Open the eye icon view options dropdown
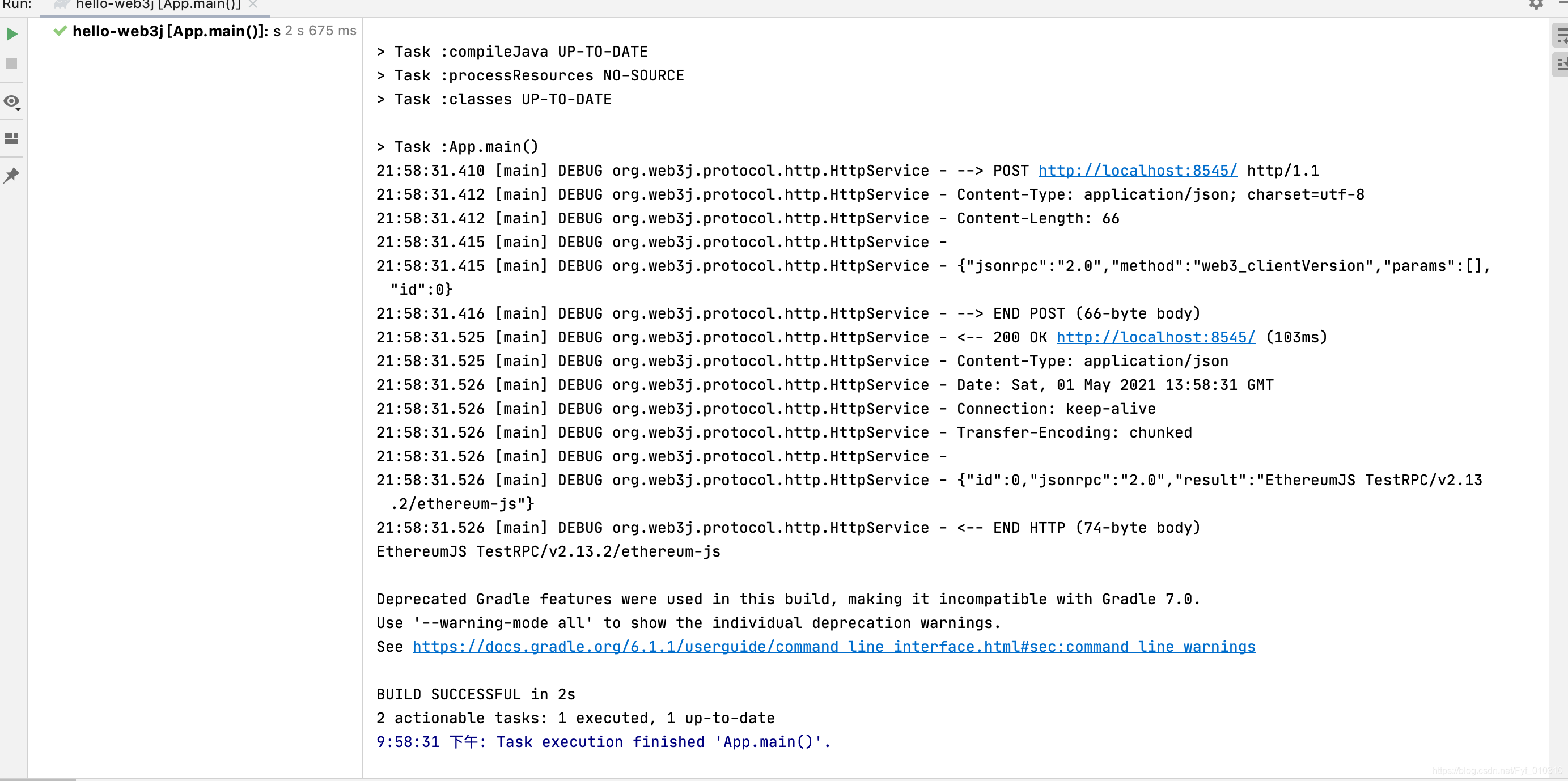Screen dimensions: 1568x781 point(12,101)
